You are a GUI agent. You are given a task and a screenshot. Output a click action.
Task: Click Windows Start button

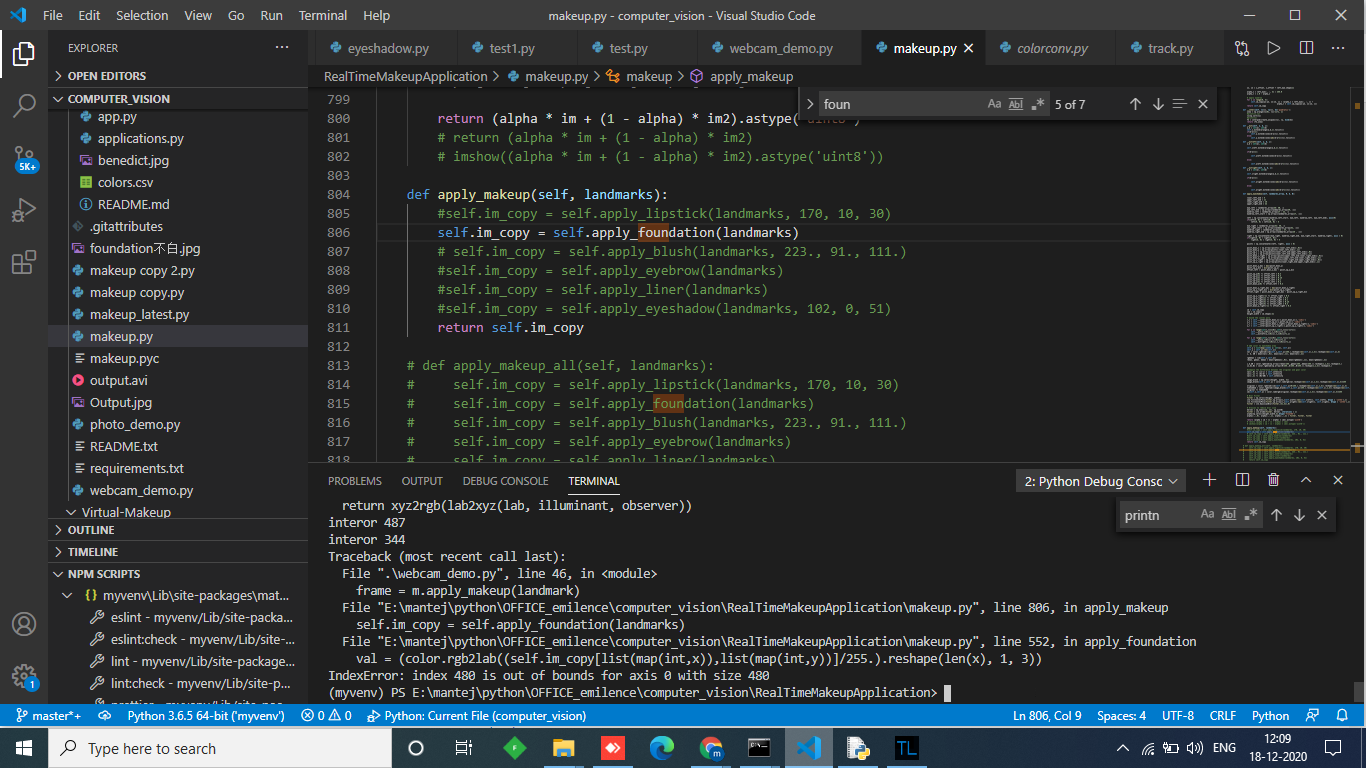pyautogui.click(x=24, y=748)
